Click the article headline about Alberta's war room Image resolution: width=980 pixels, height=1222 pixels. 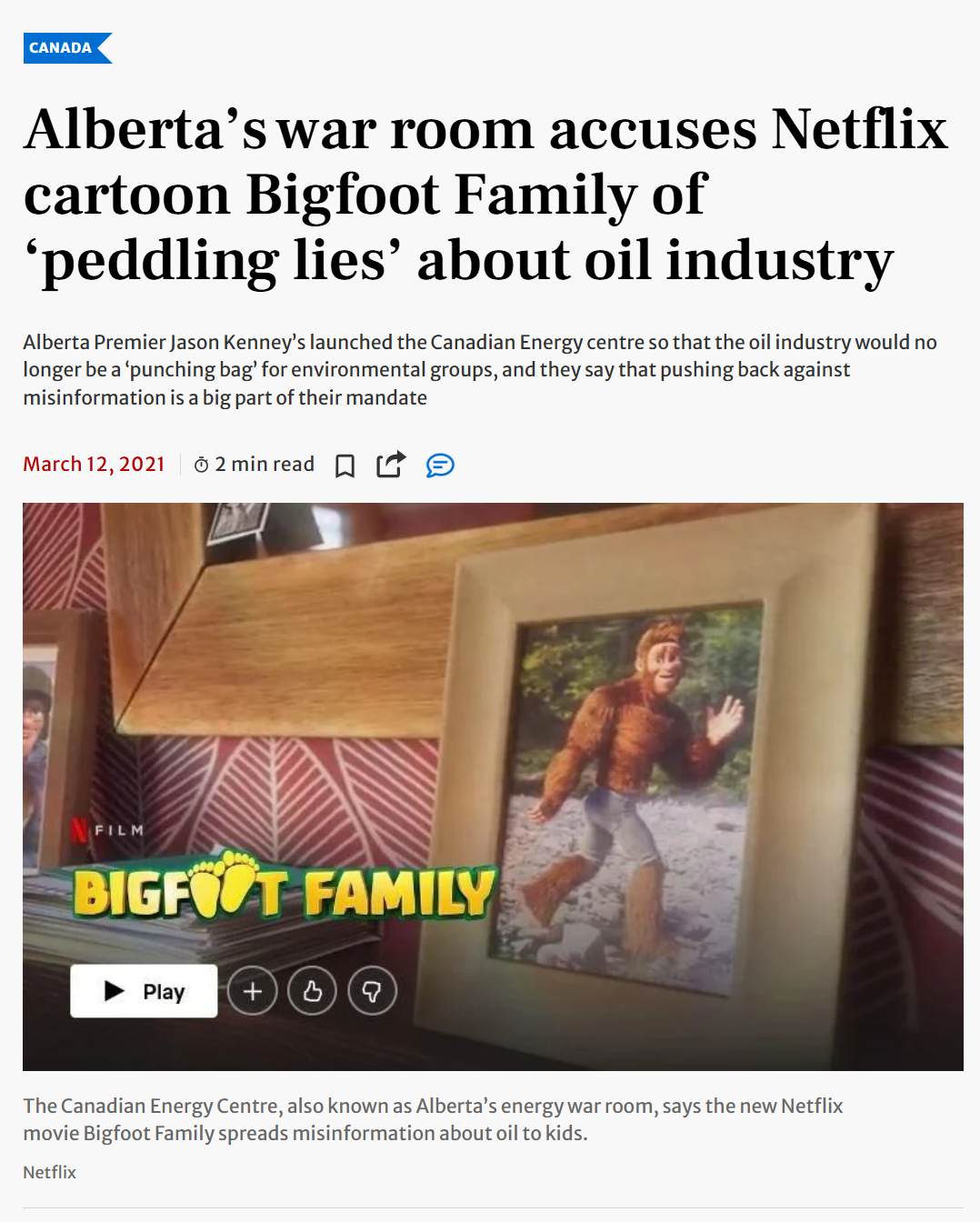(x=485, y=195)
